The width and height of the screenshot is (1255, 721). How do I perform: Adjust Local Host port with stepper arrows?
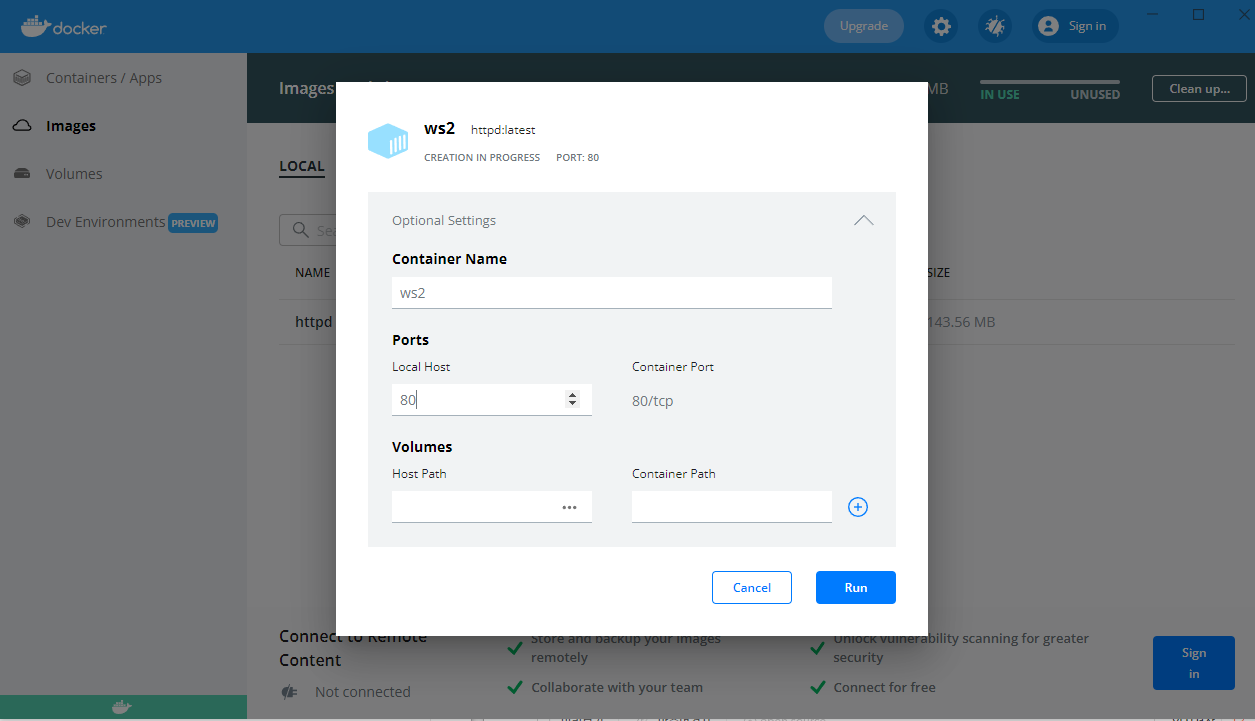click(572, 399)
